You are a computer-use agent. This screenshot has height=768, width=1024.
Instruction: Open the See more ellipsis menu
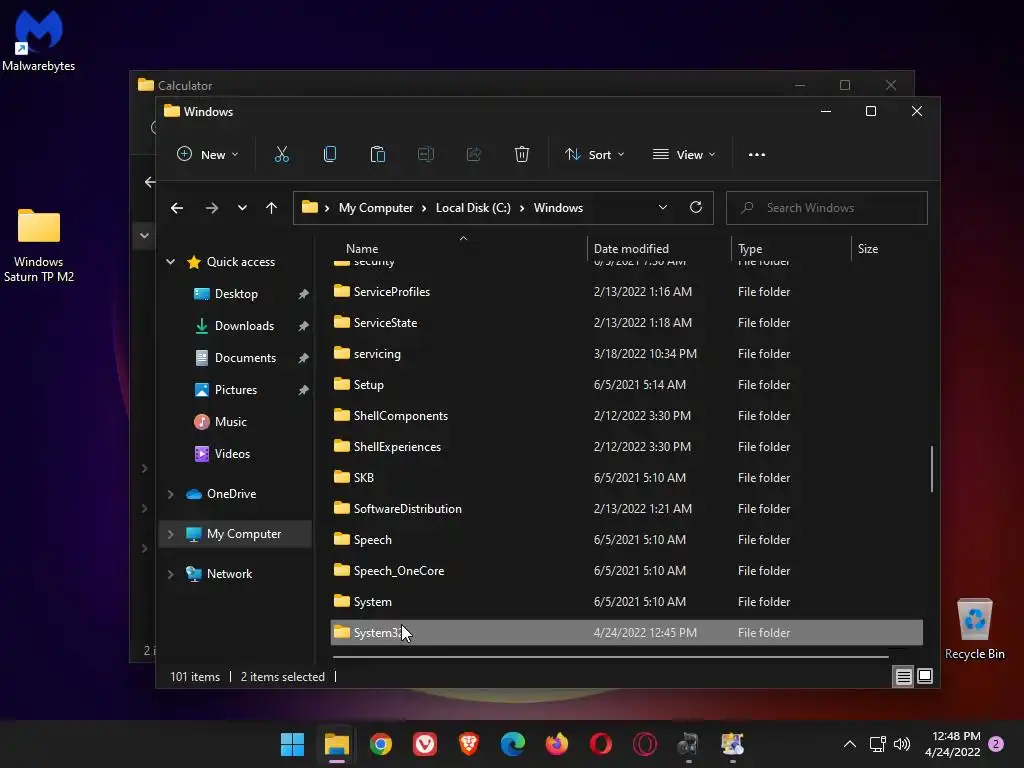pos(757,155)
